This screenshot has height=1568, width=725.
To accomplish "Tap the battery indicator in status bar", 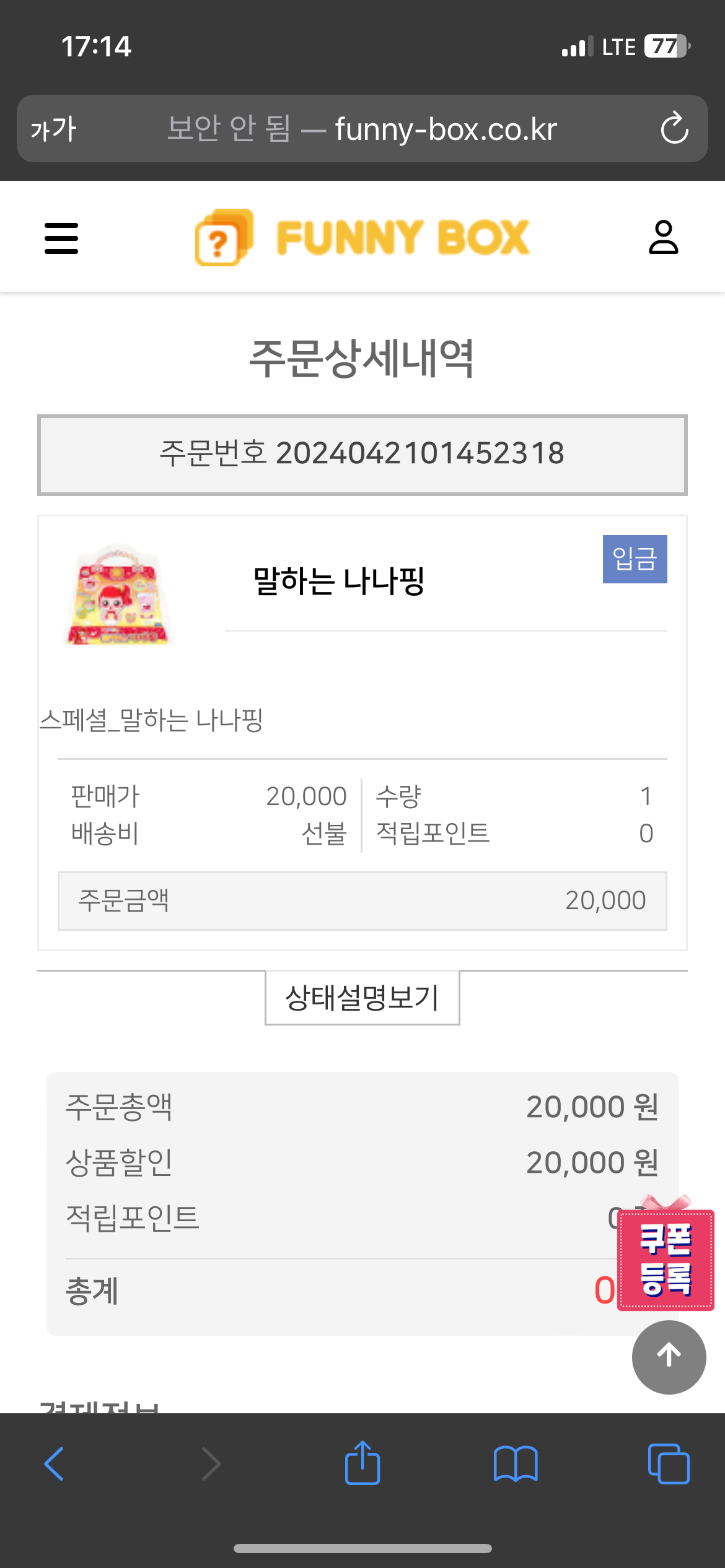I will [667, 46].
